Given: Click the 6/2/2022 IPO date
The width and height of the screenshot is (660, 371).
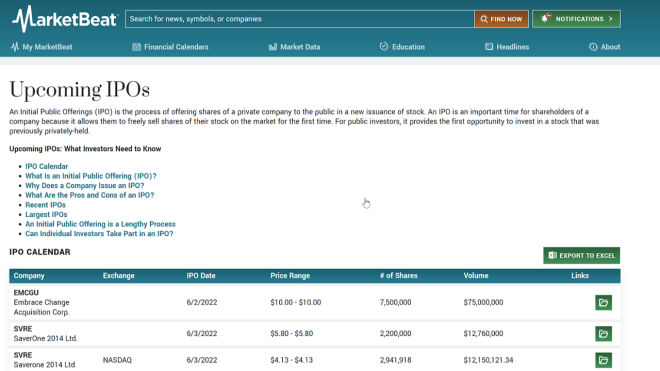Looking at the screenshot, I should pyautogui.click(x=202, y=302).
